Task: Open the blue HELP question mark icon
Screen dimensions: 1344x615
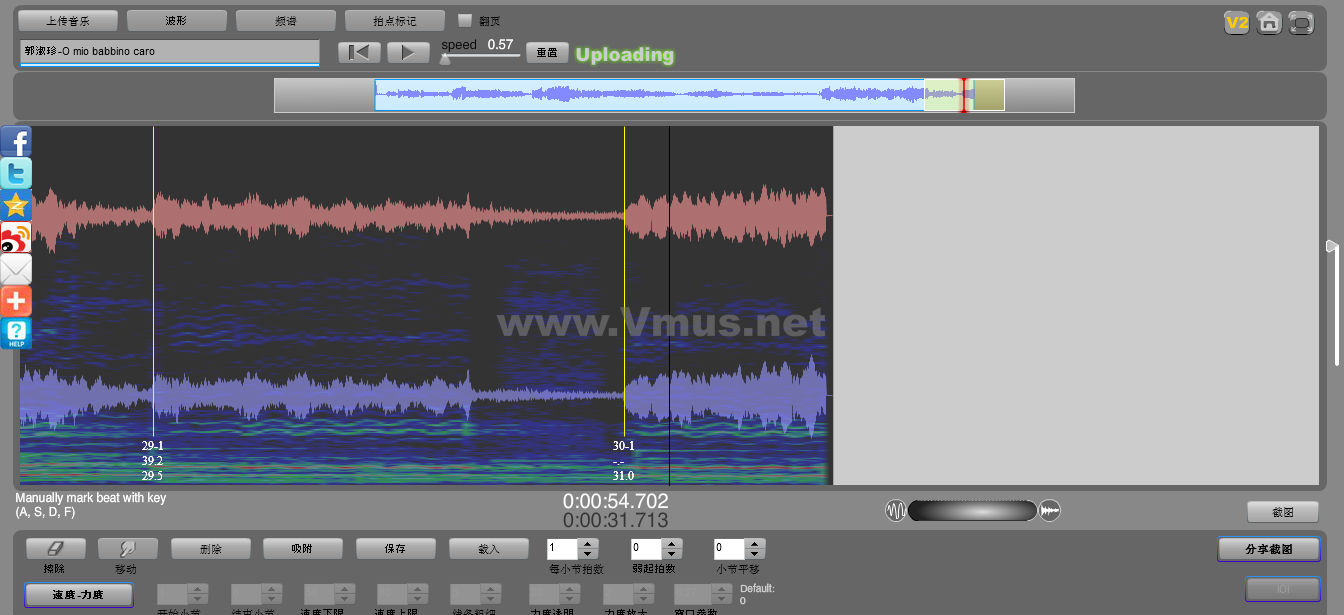Action: pos(16,333)
